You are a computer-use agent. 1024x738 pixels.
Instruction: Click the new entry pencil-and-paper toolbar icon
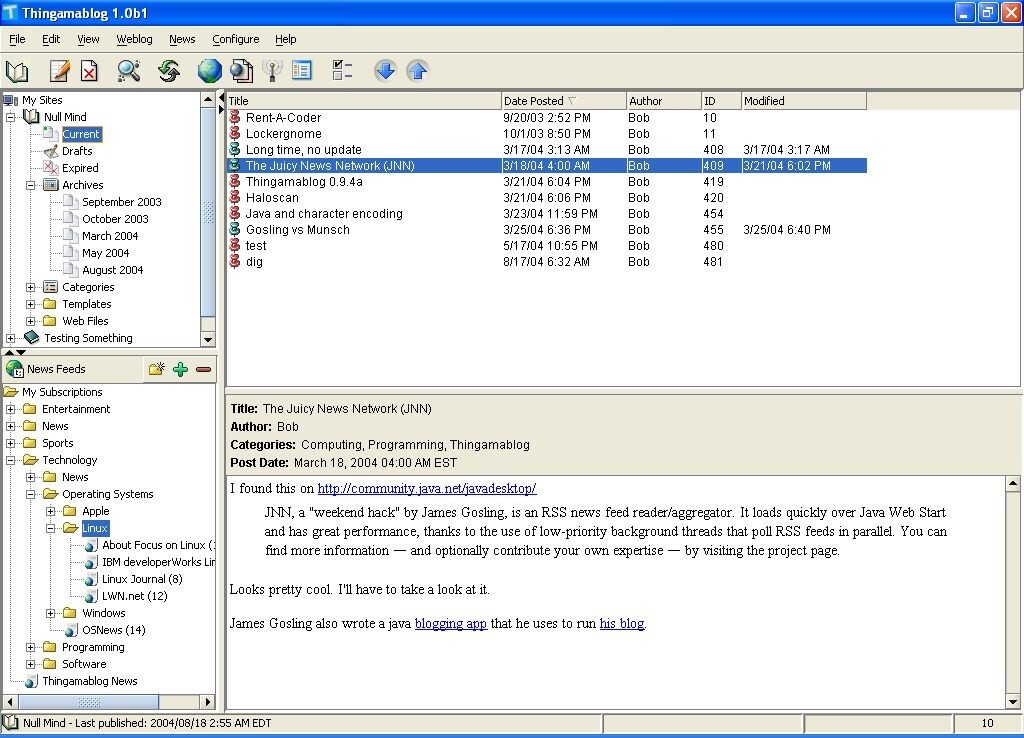point(59,71)
